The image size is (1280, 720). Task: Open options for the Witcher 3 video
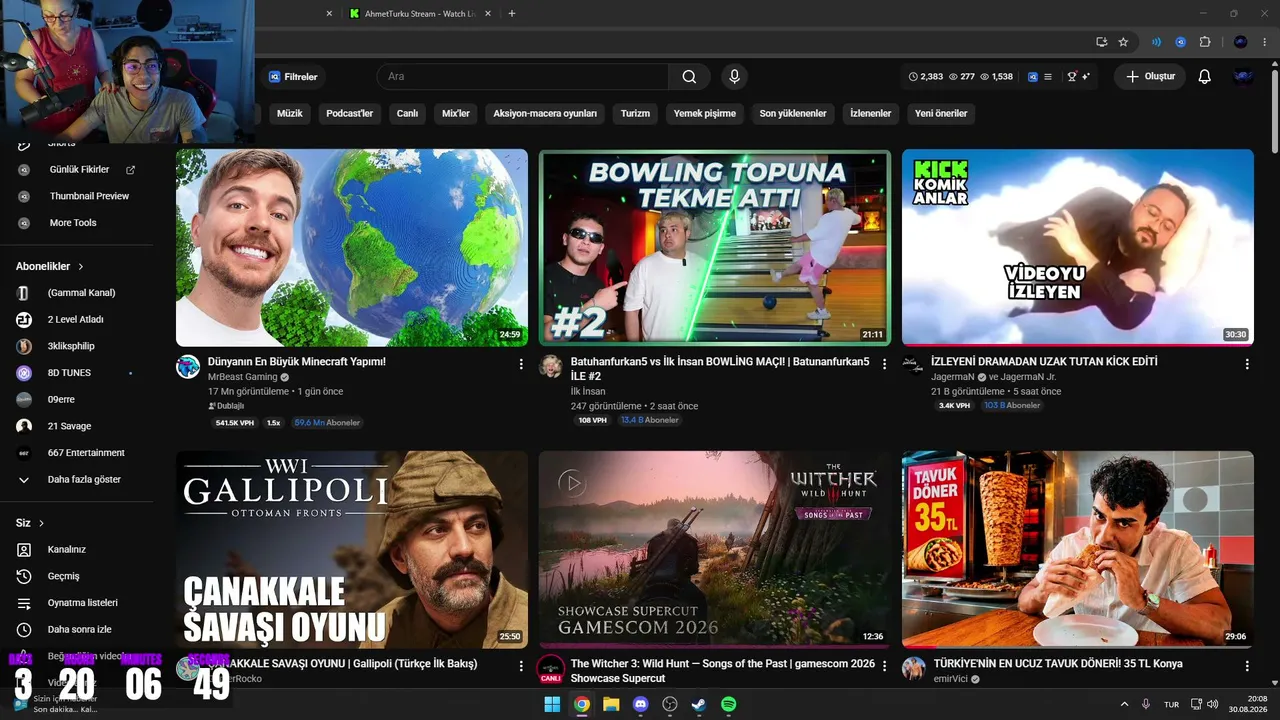pos(884,666)
